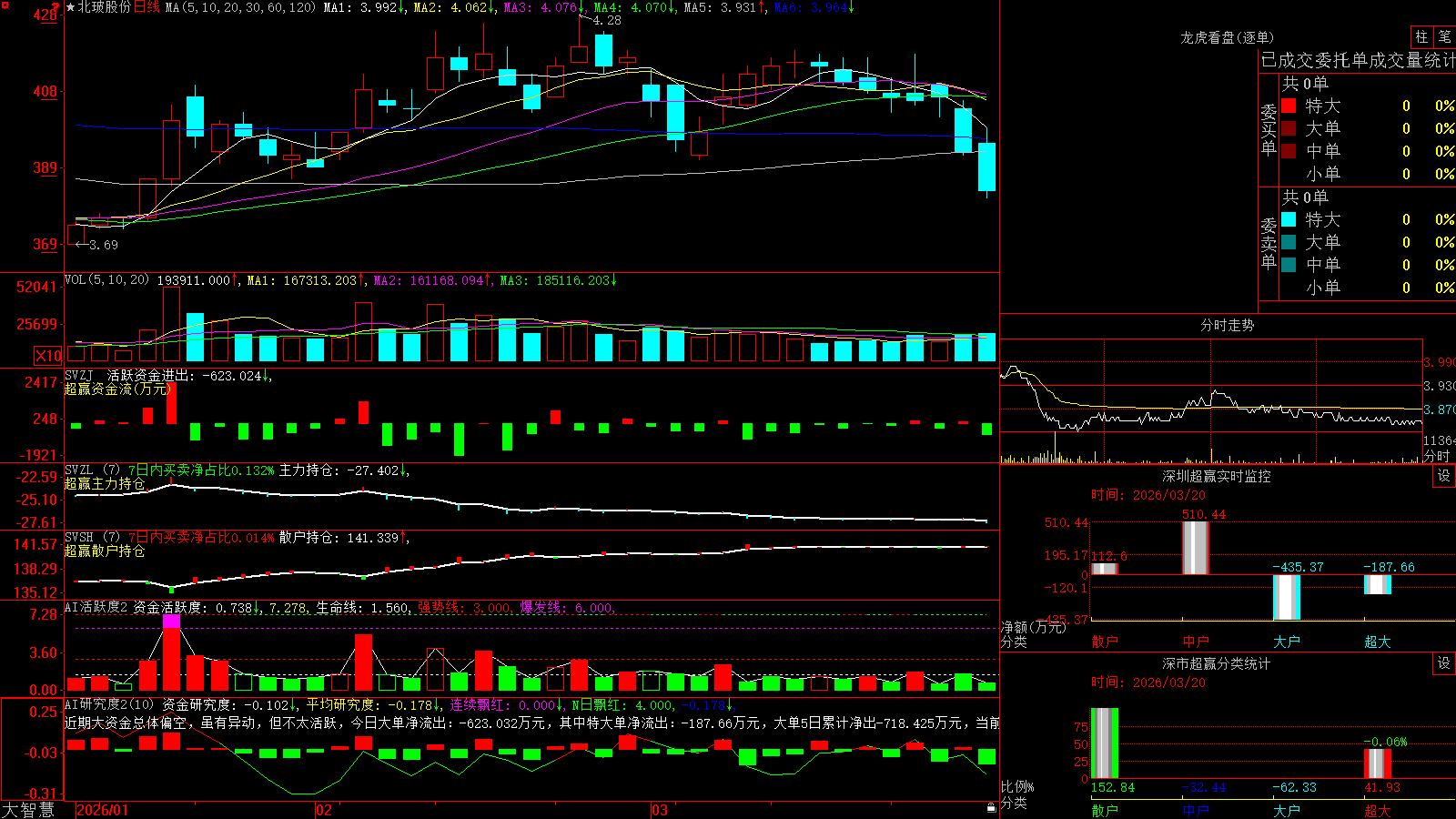The image size is (1456, 819).
Task: Click the 03 month marker on timeline
Action: coord(660,810)
